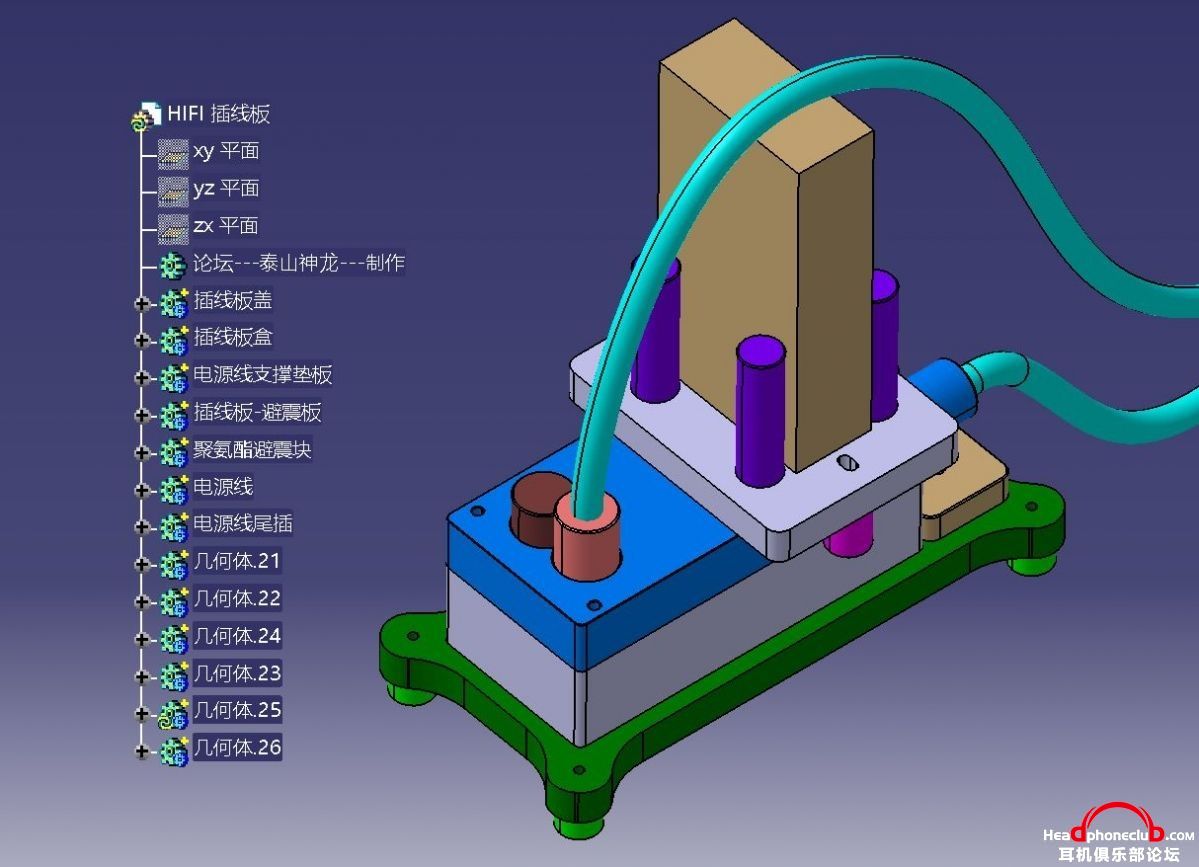Click the body icon for 电源线支撑垫板
1199x867 pixels.
174,378
